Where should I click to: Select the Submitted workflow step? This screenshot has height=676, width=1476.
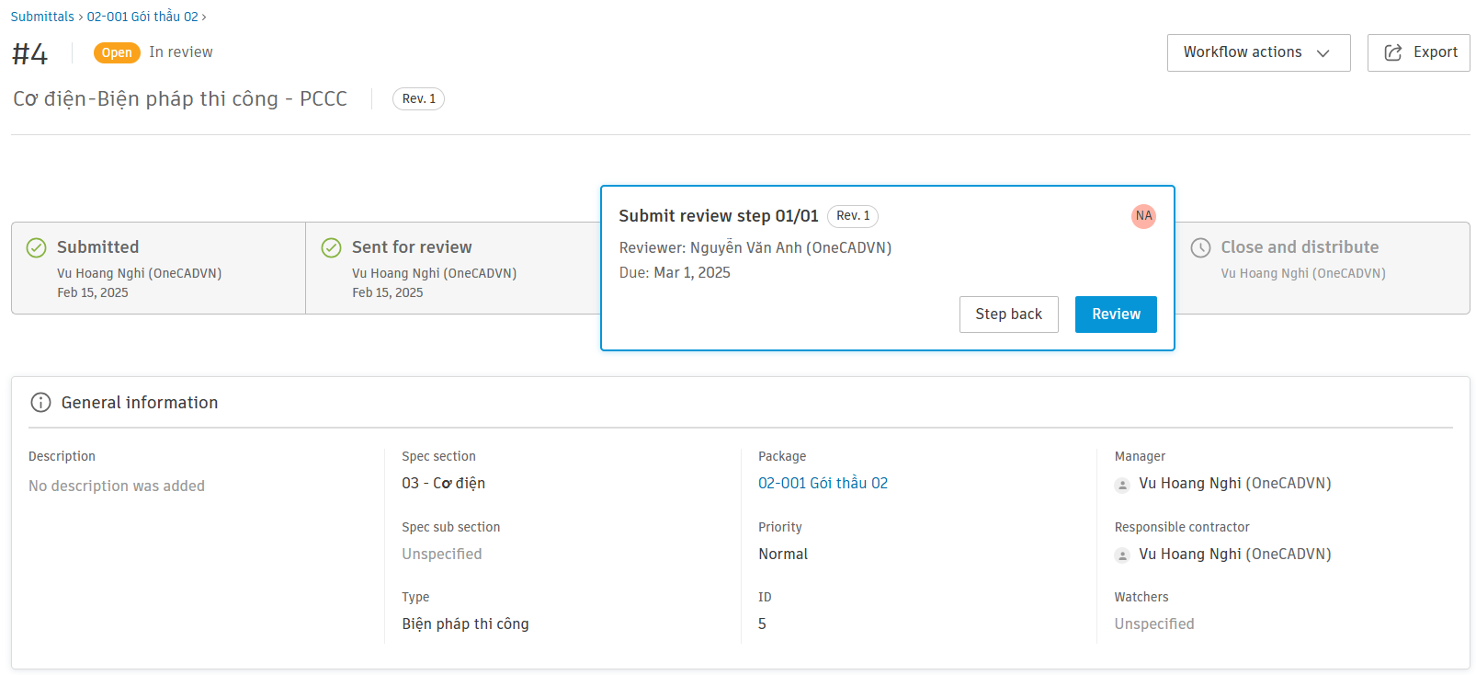pos(158,268)
